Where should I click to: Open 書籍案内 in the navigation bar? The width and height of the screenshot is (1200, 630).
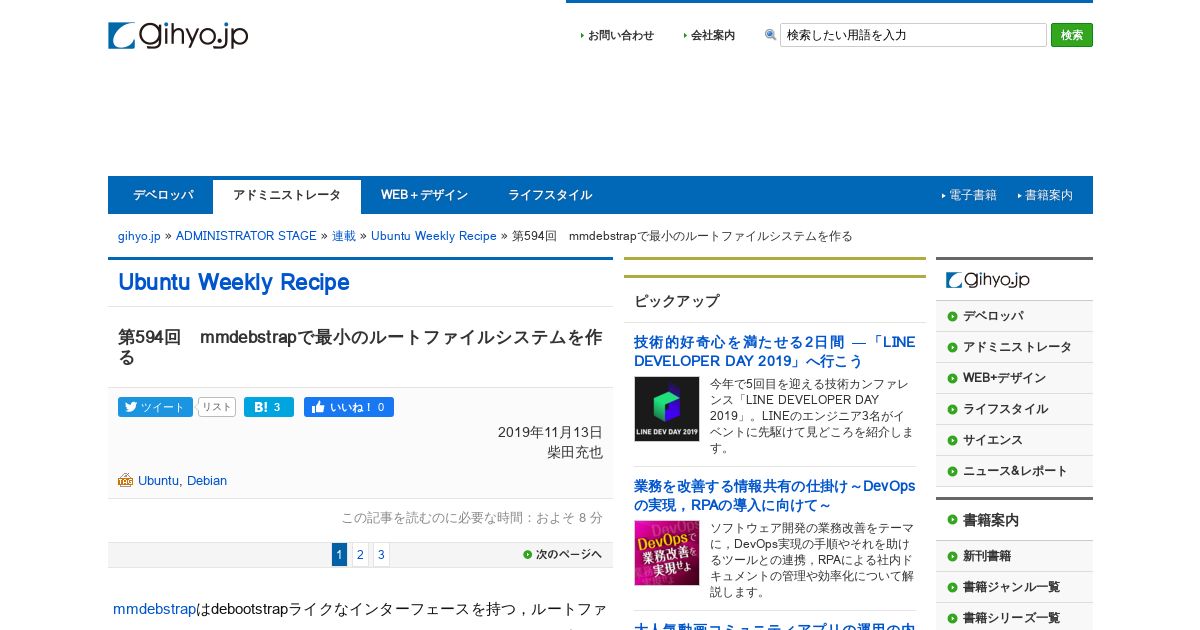[x=1049, y=195]
